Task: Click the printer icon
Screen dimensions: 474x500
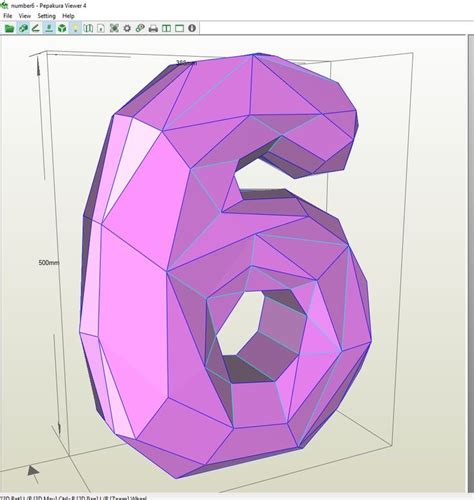Action: pos(153,28)
